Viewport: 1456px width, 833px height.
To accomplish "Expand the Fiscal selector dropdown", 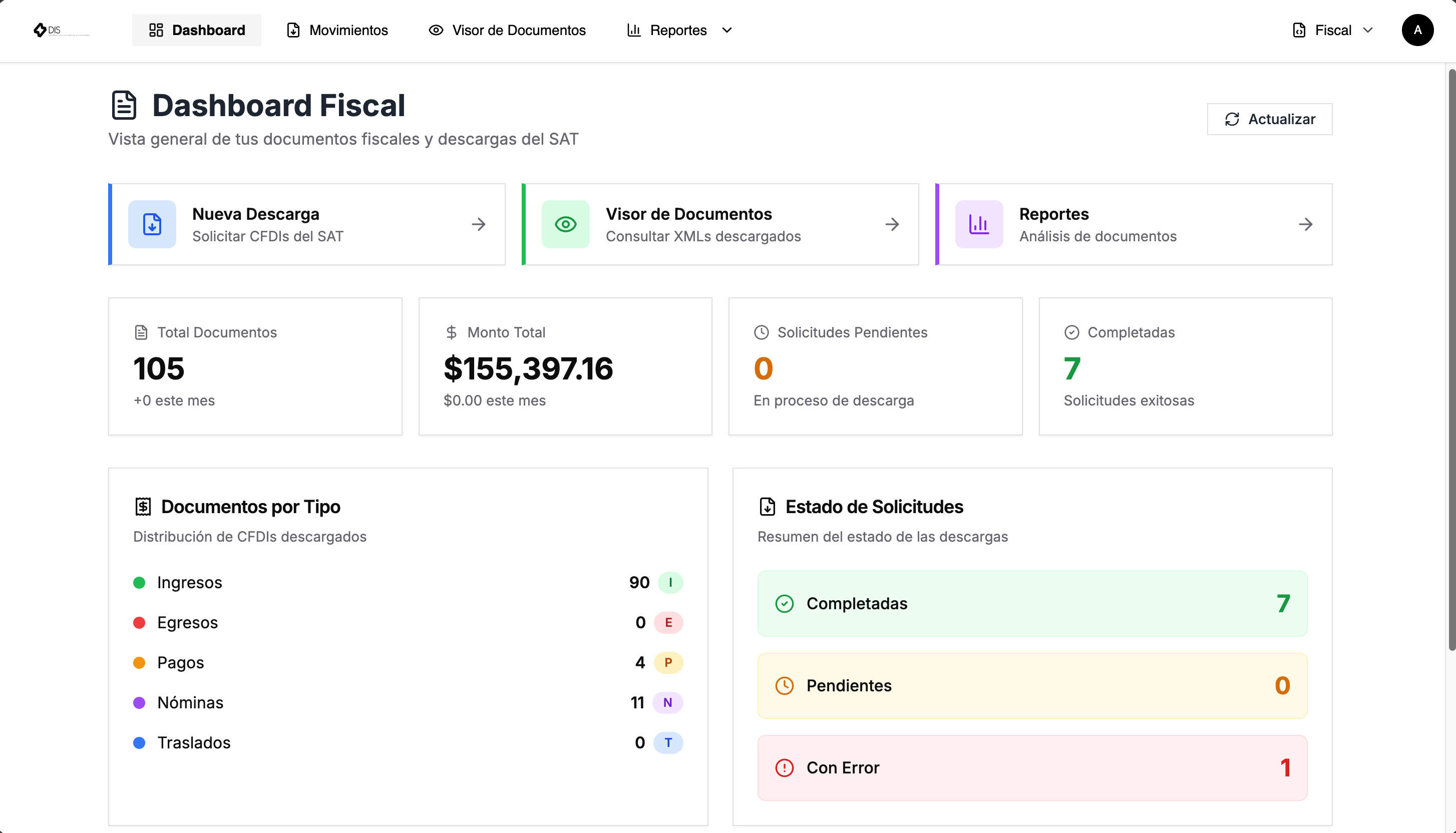I will [x=1332, y=31].
